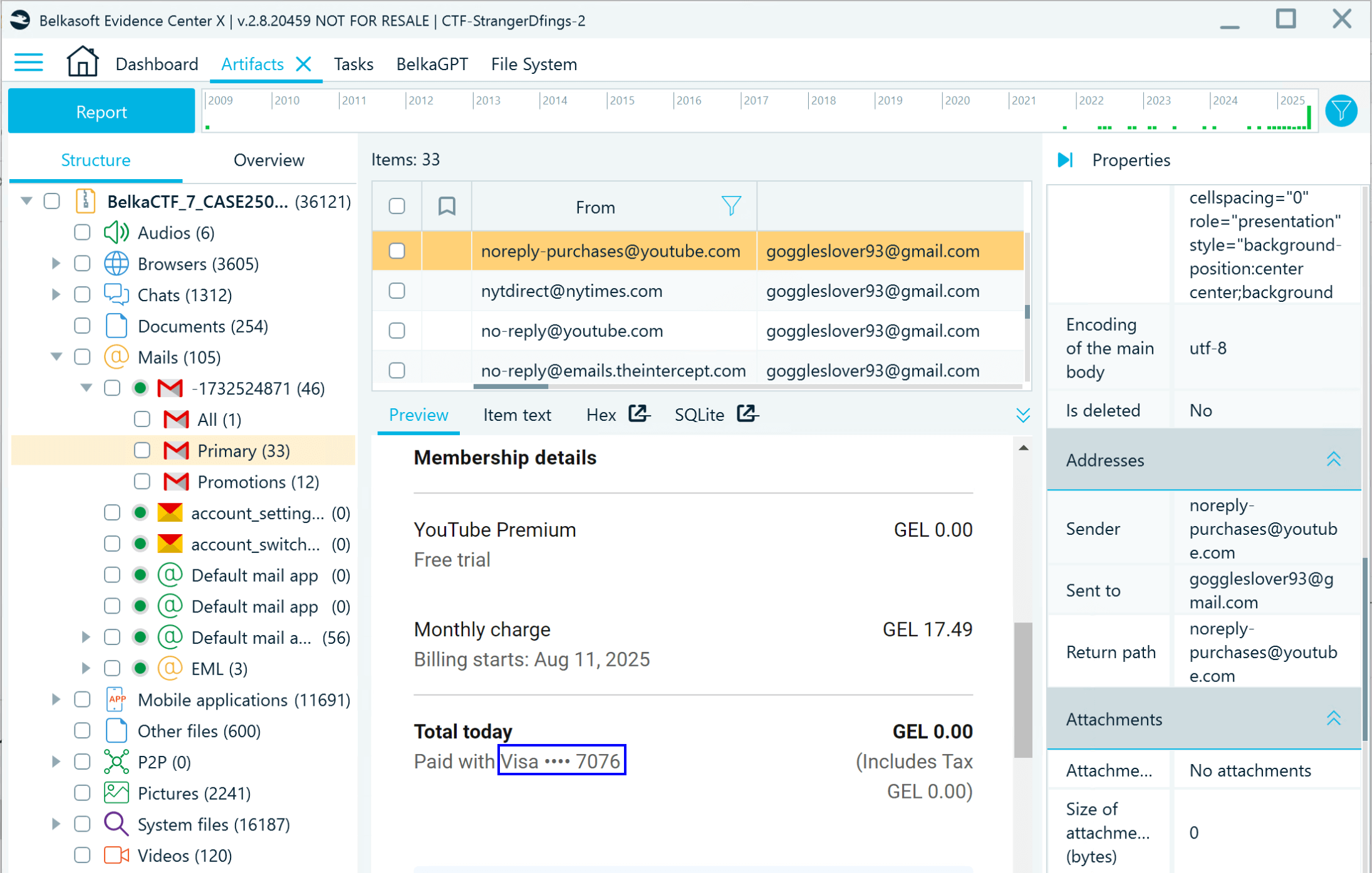Expand the Browsers tree node
Image resolution: width=1372 pixels, height=873 pixels.
pos(56,263)
